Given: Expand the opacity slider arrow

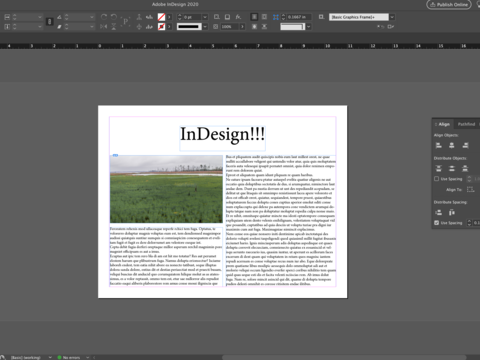Looking at the screenshot, I should coord(242,27).
